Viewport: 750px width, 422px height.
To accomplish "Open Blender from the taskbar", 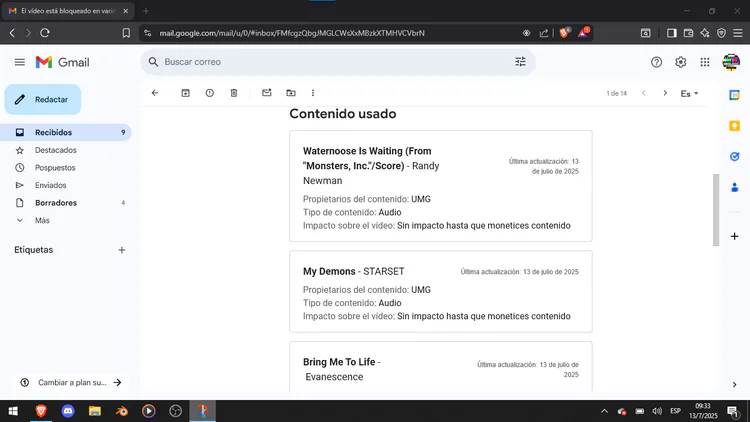I will [122, 411].
